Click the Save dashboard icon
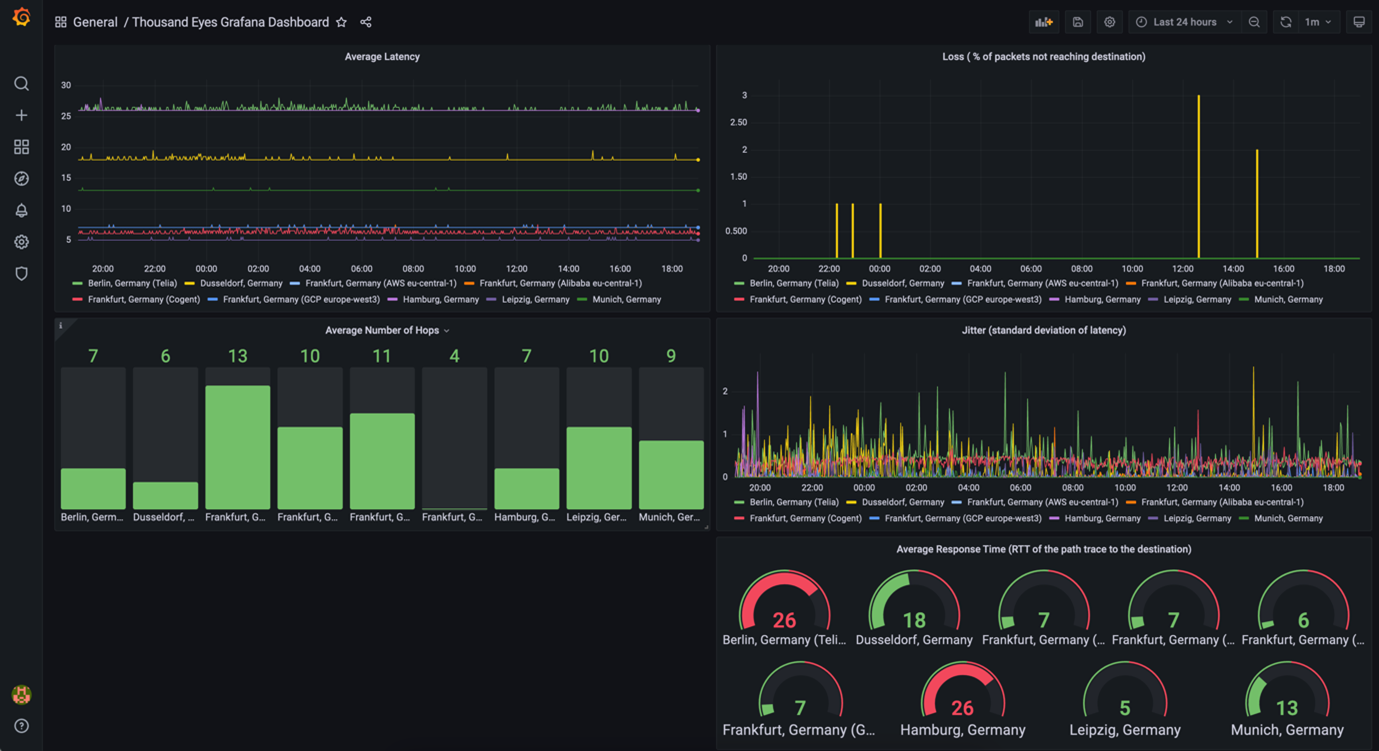1379x751 pixels. [x=1077, y=22]
